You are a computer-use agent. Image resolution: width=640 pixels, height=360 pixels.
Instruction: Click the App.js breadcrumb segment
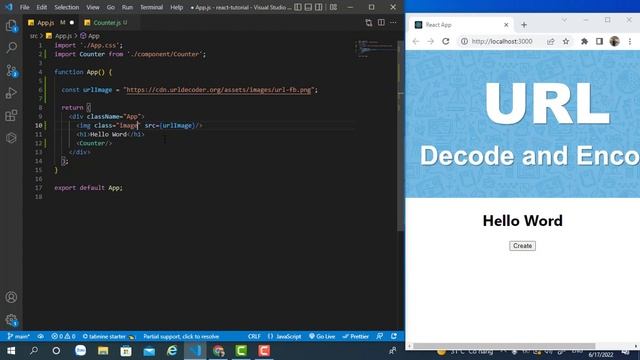pos(60,36)
